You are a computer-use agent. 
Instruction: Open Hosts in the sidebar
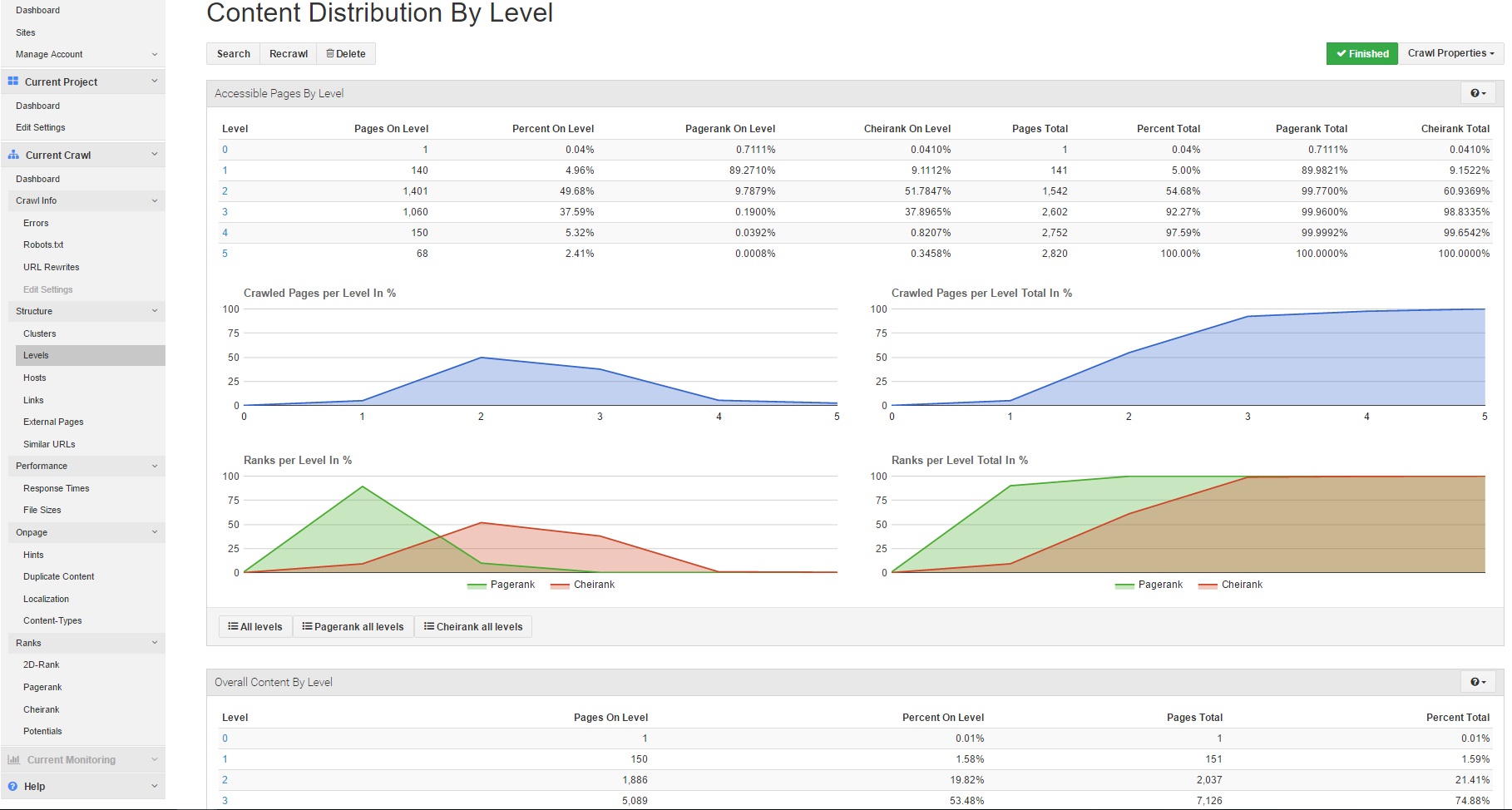(x=35, y=378)
